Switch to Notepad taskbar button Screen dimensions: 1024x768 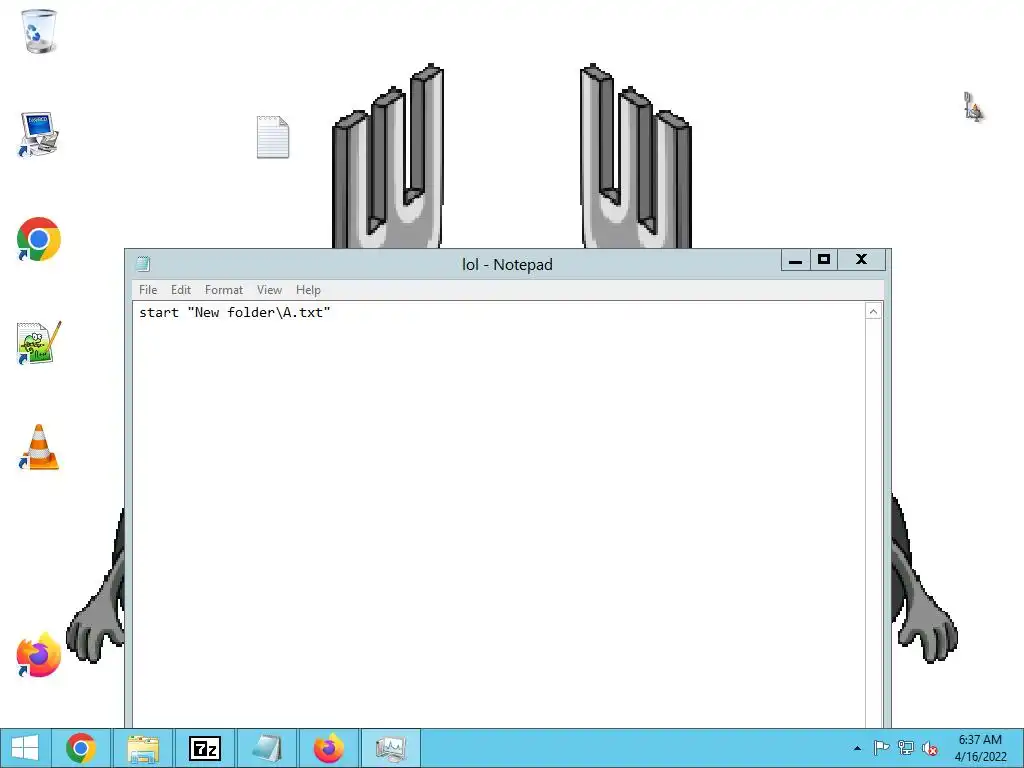[x=266, y=748]
